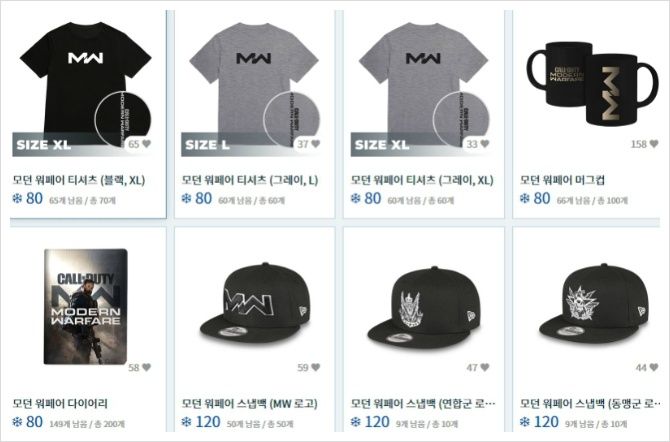Like the MW logo snapback via heart
This screenshot has width=670, height=442.
pyautogui.click(x=316, y=367)
